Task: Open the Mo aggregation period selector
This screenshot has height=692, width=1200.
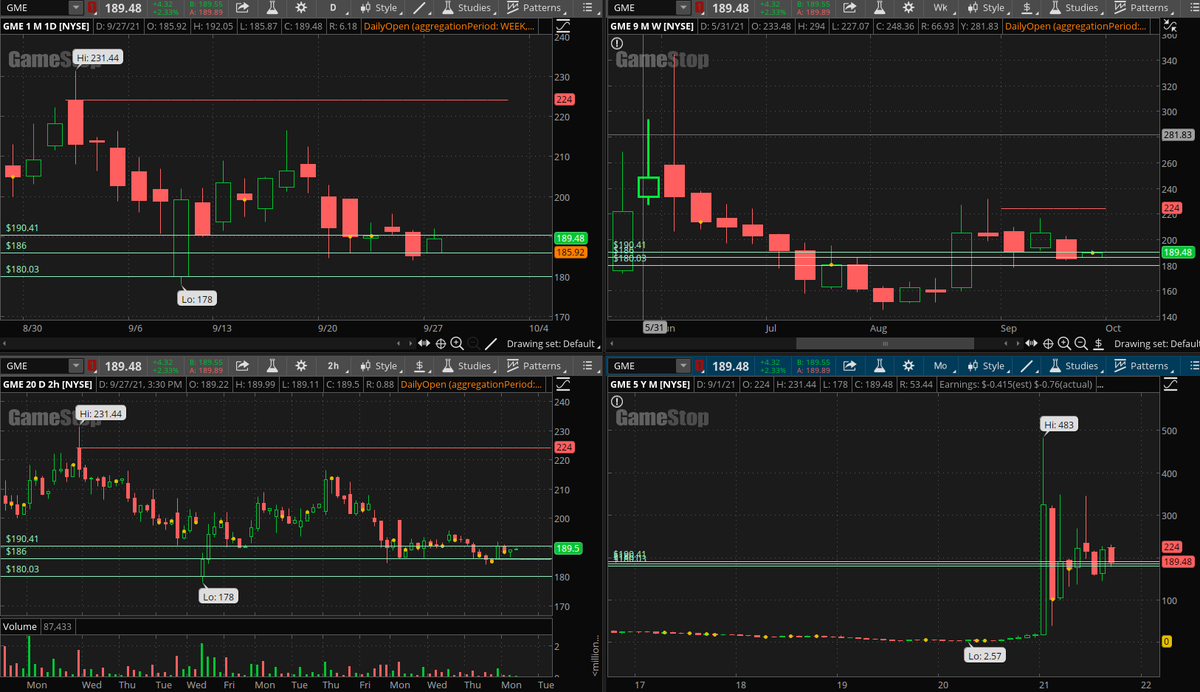Action: [943, 366]
